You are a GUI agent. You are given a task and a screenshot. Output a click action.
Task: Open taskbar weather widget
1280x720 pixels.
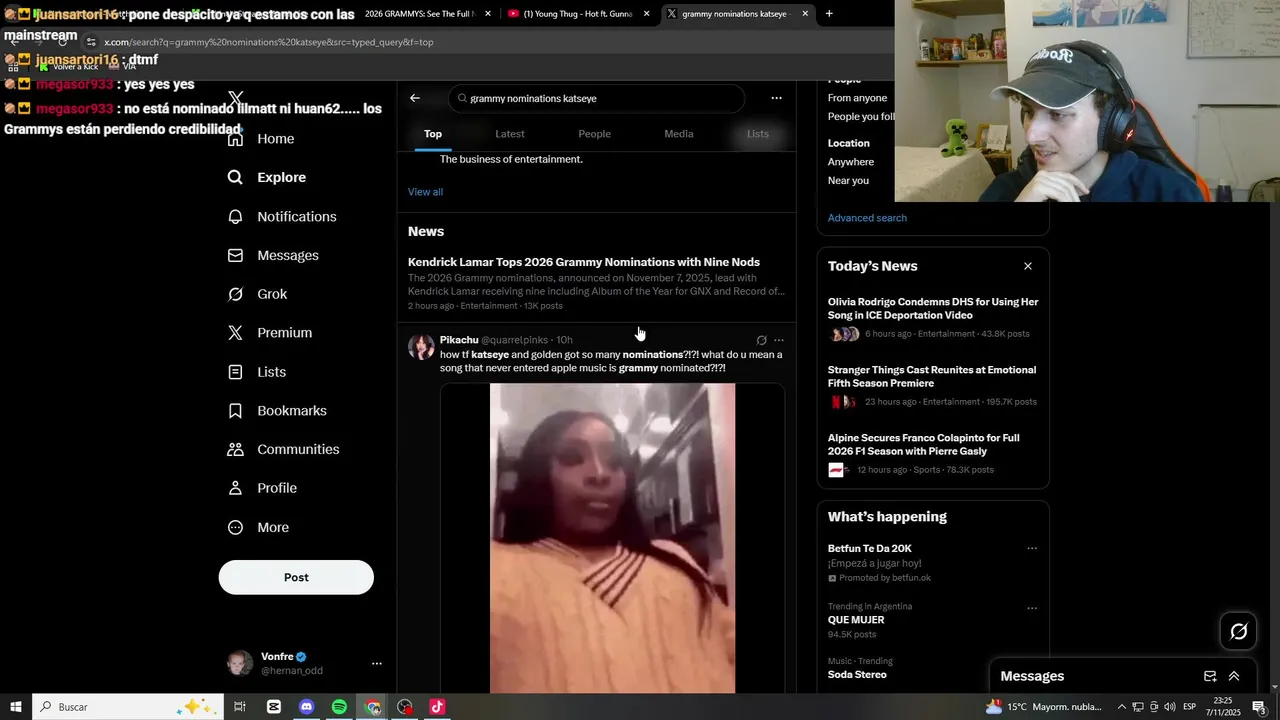[1044, 707]
